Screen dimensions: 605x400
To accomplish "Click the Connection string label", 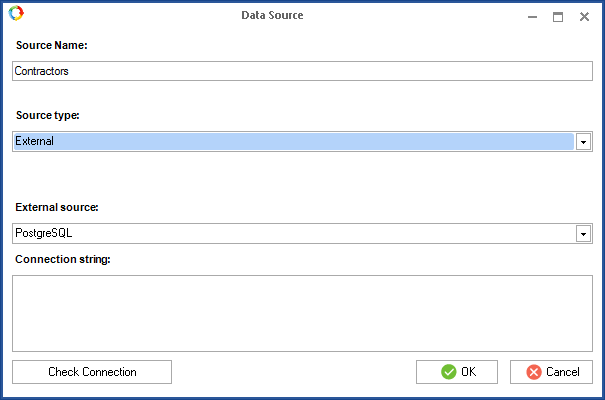I will (x=63, y=259).
